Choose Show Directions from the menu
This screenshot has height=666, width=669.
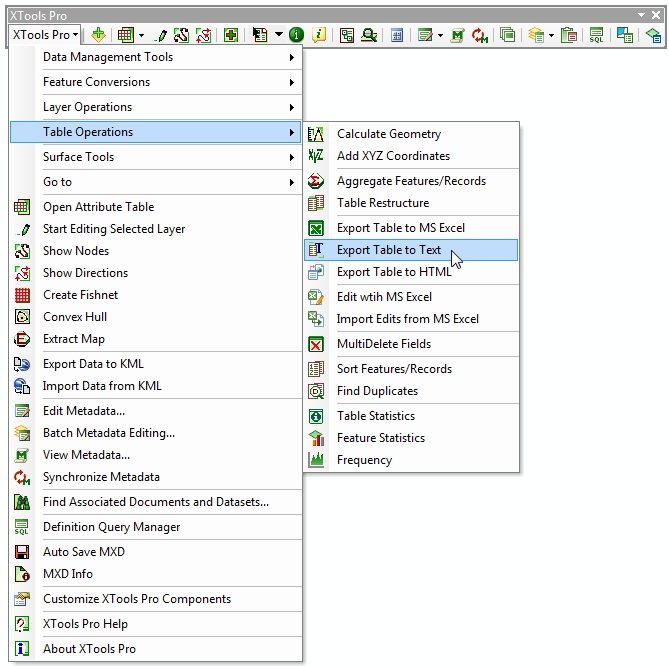click(x=156, y=273)
